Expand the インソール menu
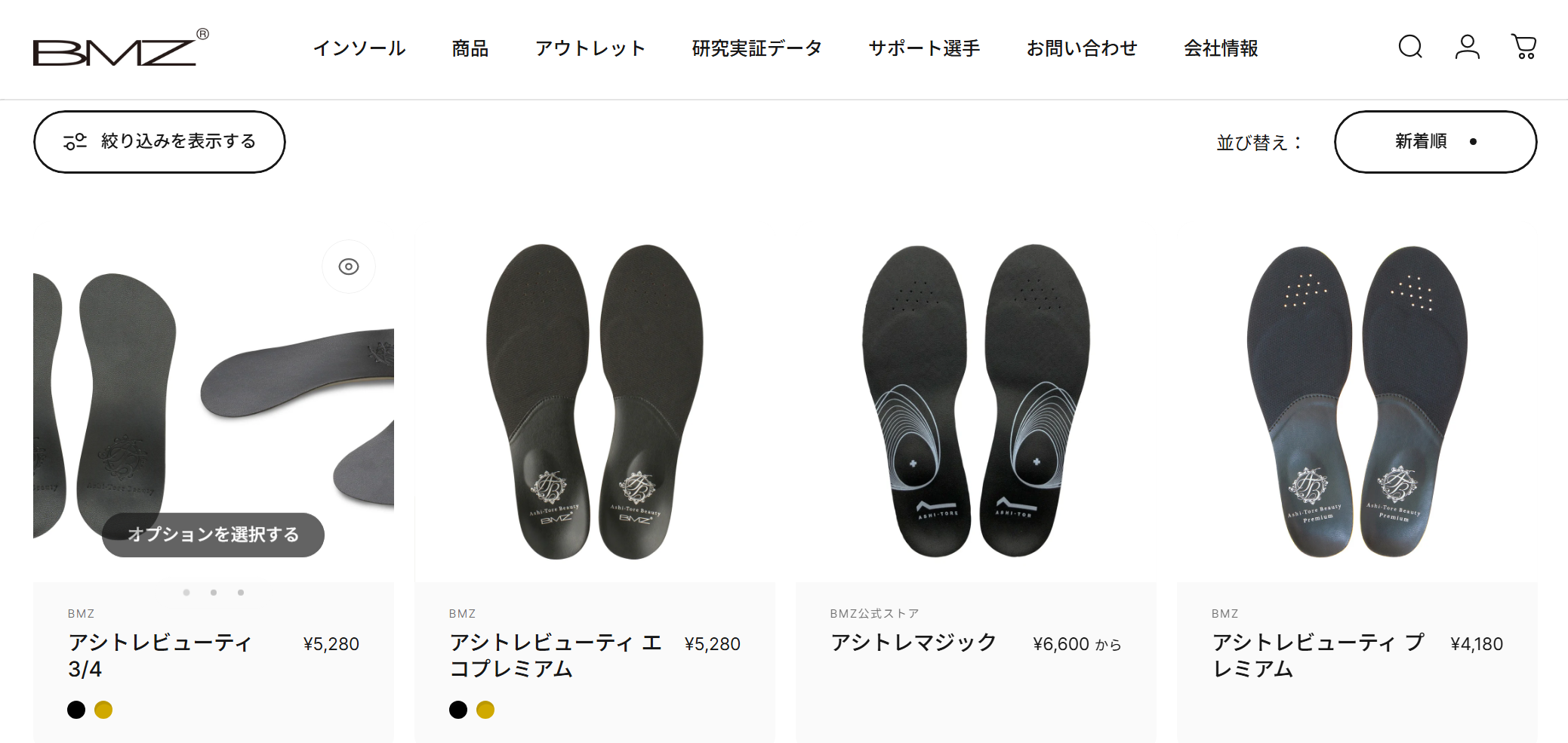Image resolution: width=1568 pixels, height=743 pixels. (359, 48)
